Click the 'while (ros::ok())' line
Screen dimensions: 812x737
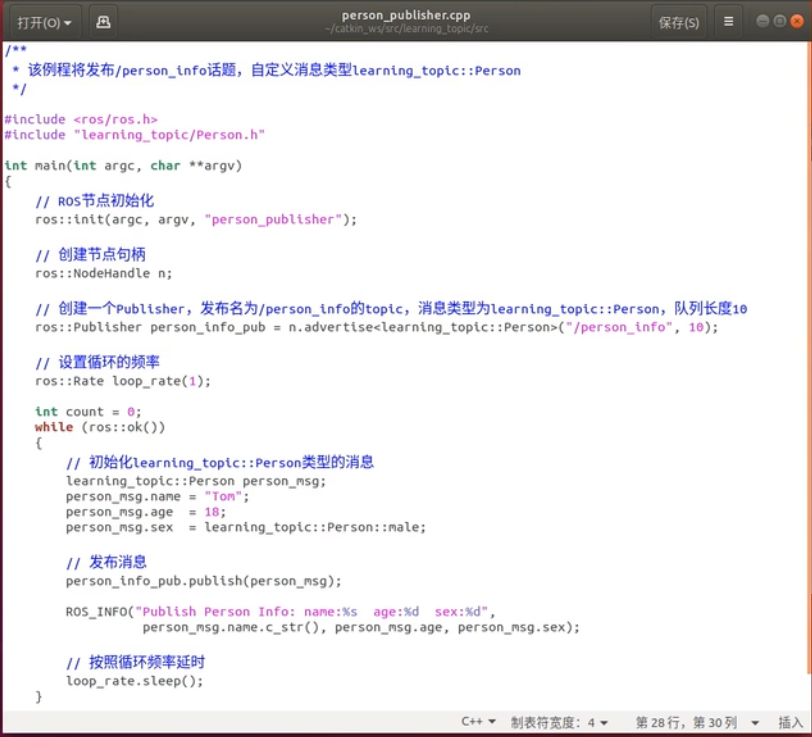tap(100, 427)
